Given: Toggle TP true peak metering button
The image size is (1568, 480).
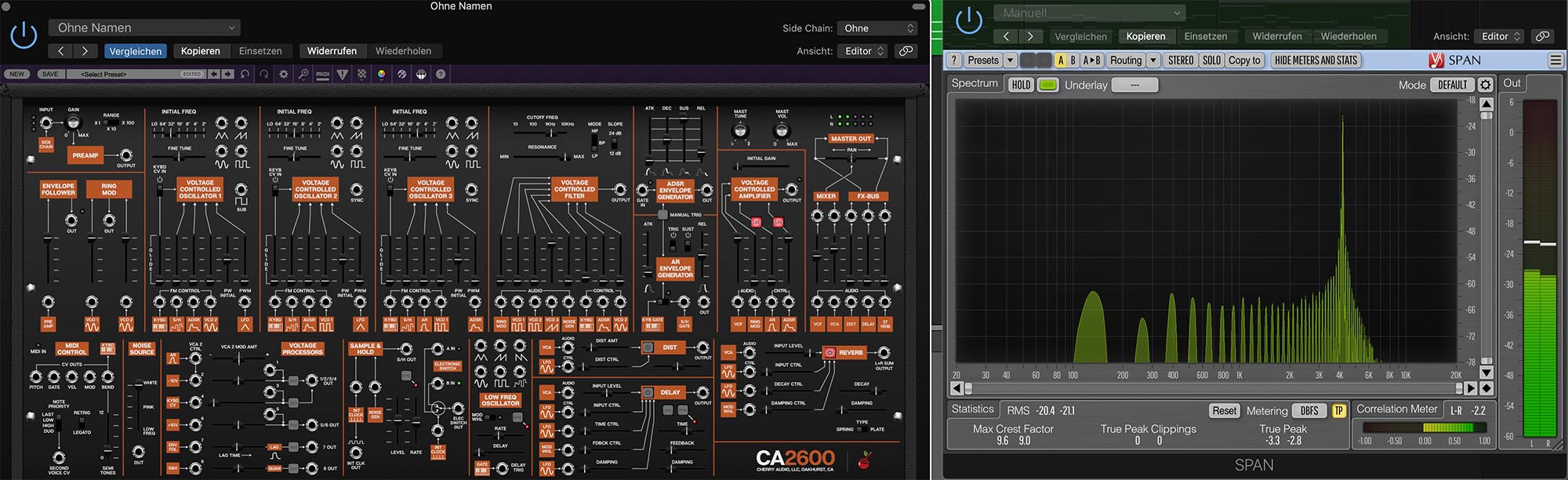Looking at the screenshot, I should tap(1338, 411).
